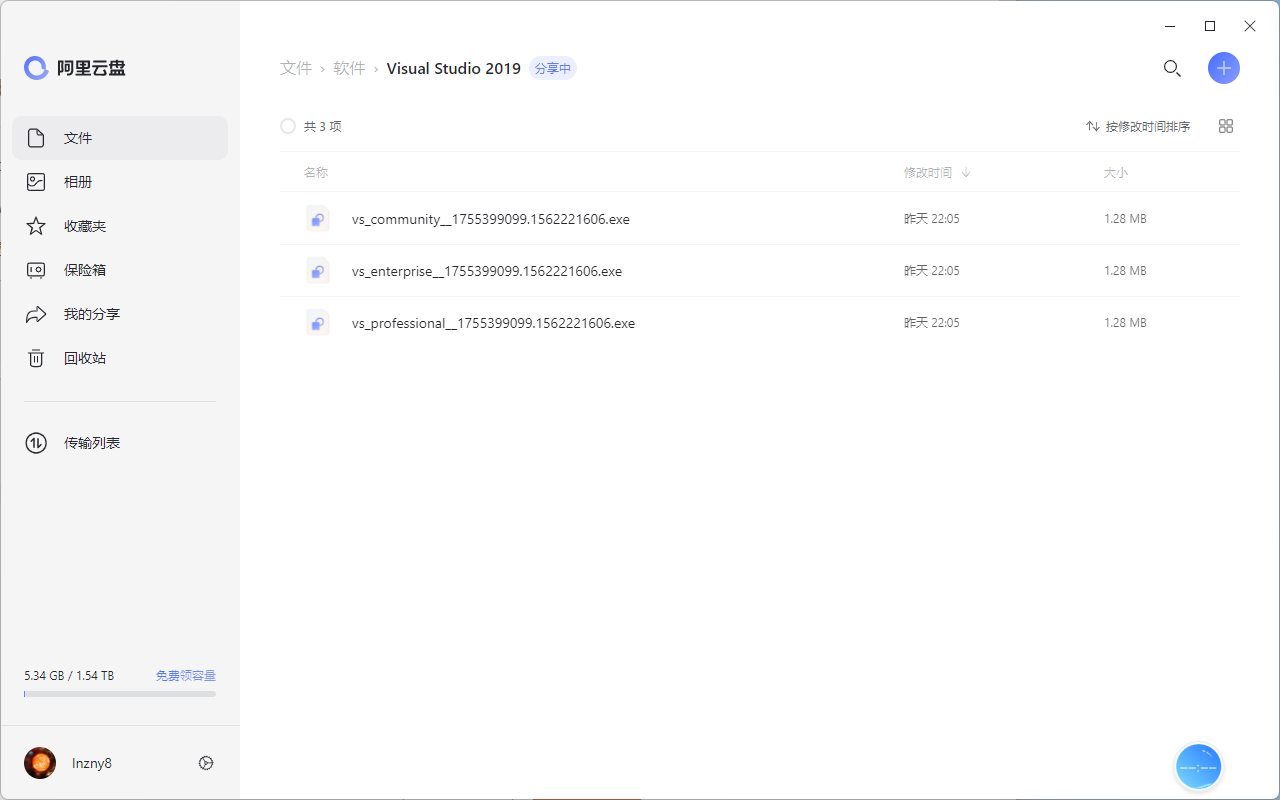Click the floating assistant bubble bottom right

coord(1198,766)
